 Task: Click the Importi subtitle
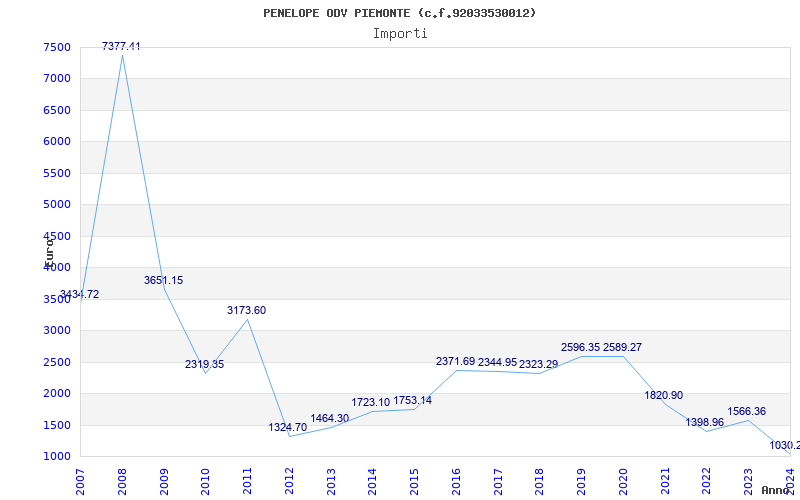point(400,34)
